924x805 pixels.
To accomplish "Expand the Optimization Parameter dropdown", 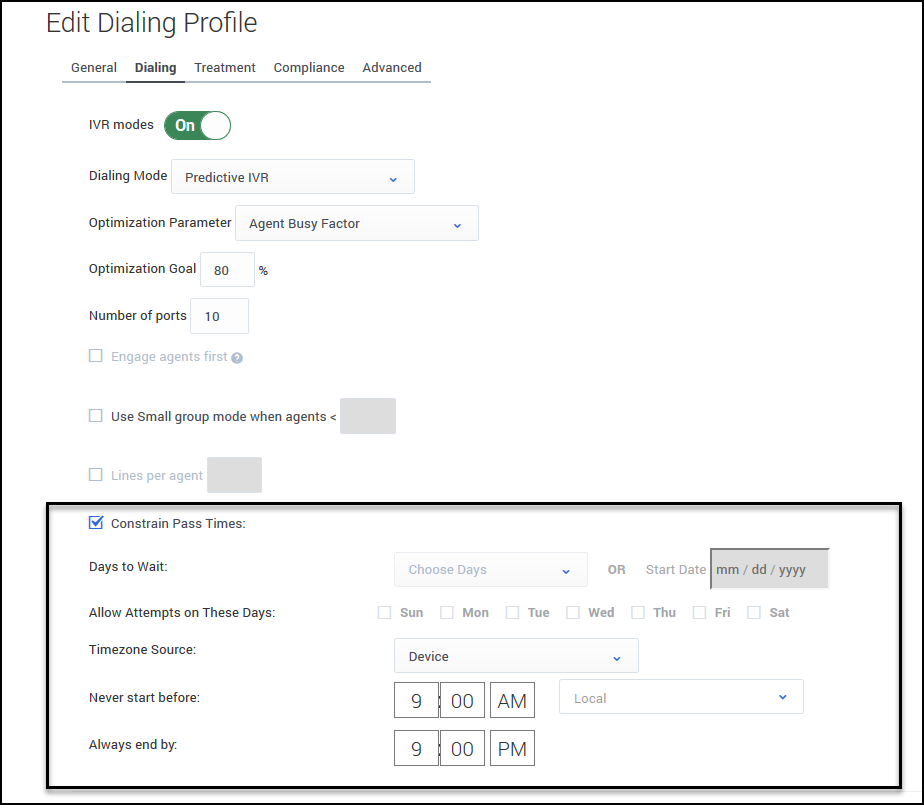I will point(356,224).
